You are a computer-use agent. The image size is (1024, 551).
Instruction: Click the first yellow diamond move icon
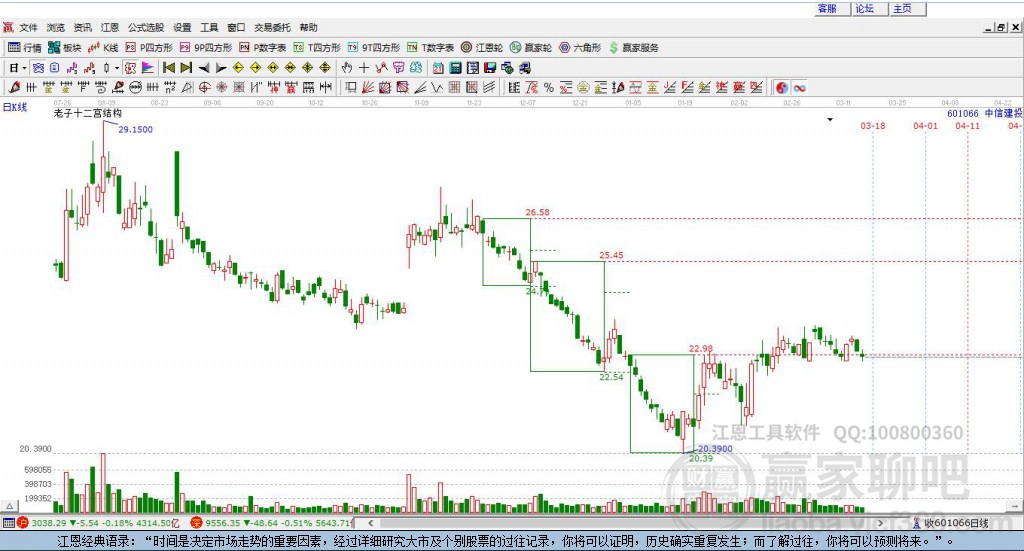pos(238,68)
